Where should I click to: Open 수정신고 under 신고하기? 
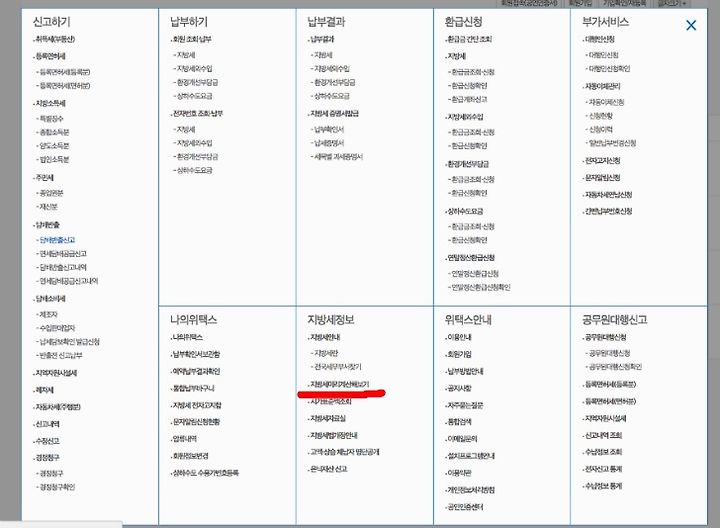(47, 441)
